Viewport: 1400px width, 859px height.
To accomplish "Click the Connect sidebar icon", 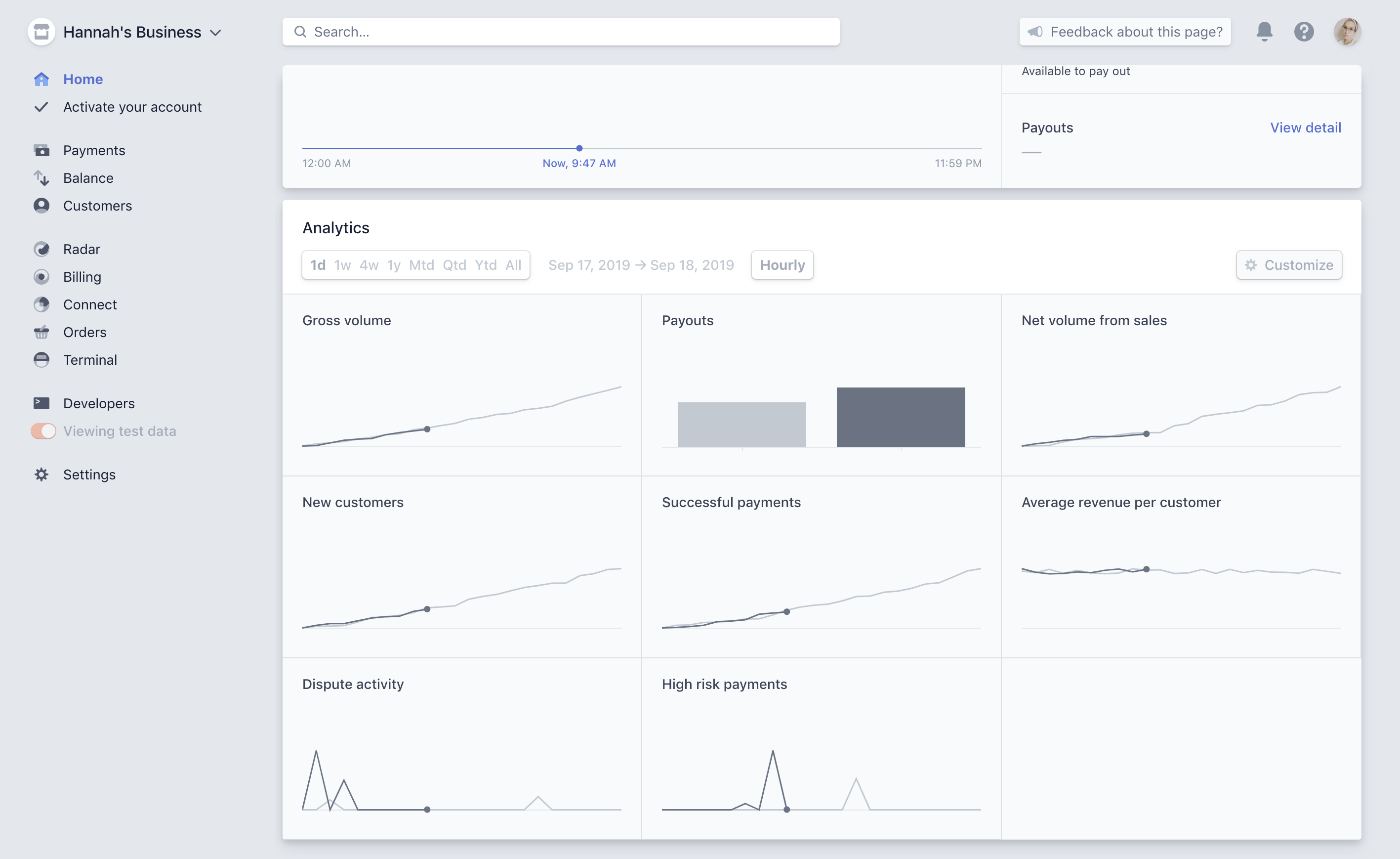I will 41,305.
